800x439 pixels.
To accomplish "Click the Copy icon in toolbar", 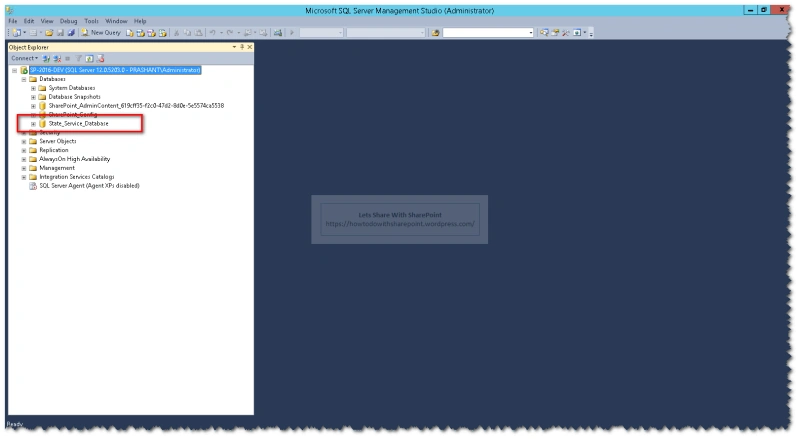I will click(x=188, y=33).
